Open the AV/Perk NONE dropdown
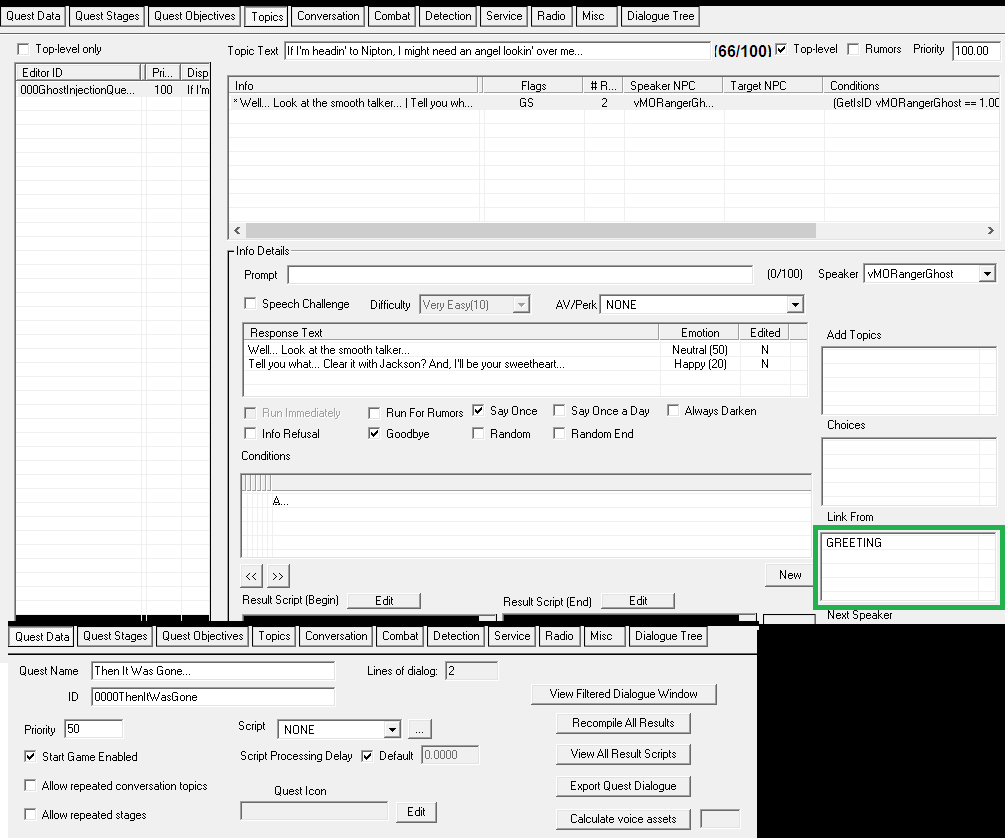Image resolution: width=1005 pixels, height=838 pixels. coord(795,305)
